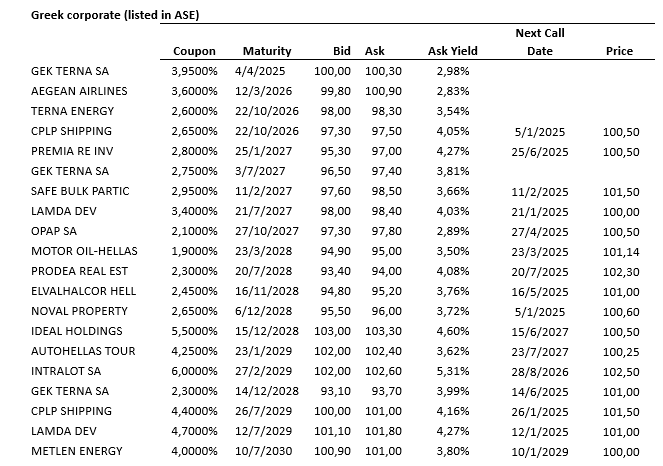Click ELVALHALCOR HELL yield 3,76%
This screenshot has width=663, height=466.
coord(452,291)
